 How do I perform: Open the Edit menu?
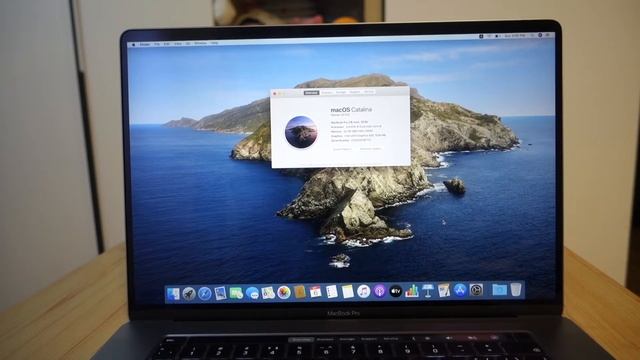coord(167,44)
